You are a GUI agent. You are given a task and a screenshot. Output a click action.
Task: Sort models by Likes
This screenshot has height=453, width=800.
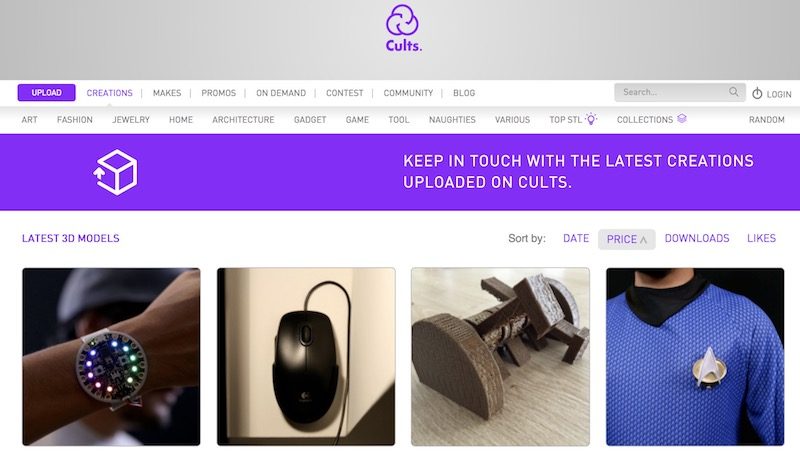(761, 238)
